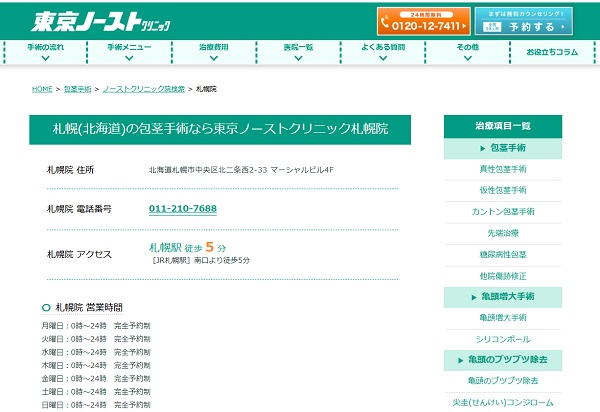Open the よくある質問 menu item
This screenshot has height=412, width=600.
coord(383,50)
